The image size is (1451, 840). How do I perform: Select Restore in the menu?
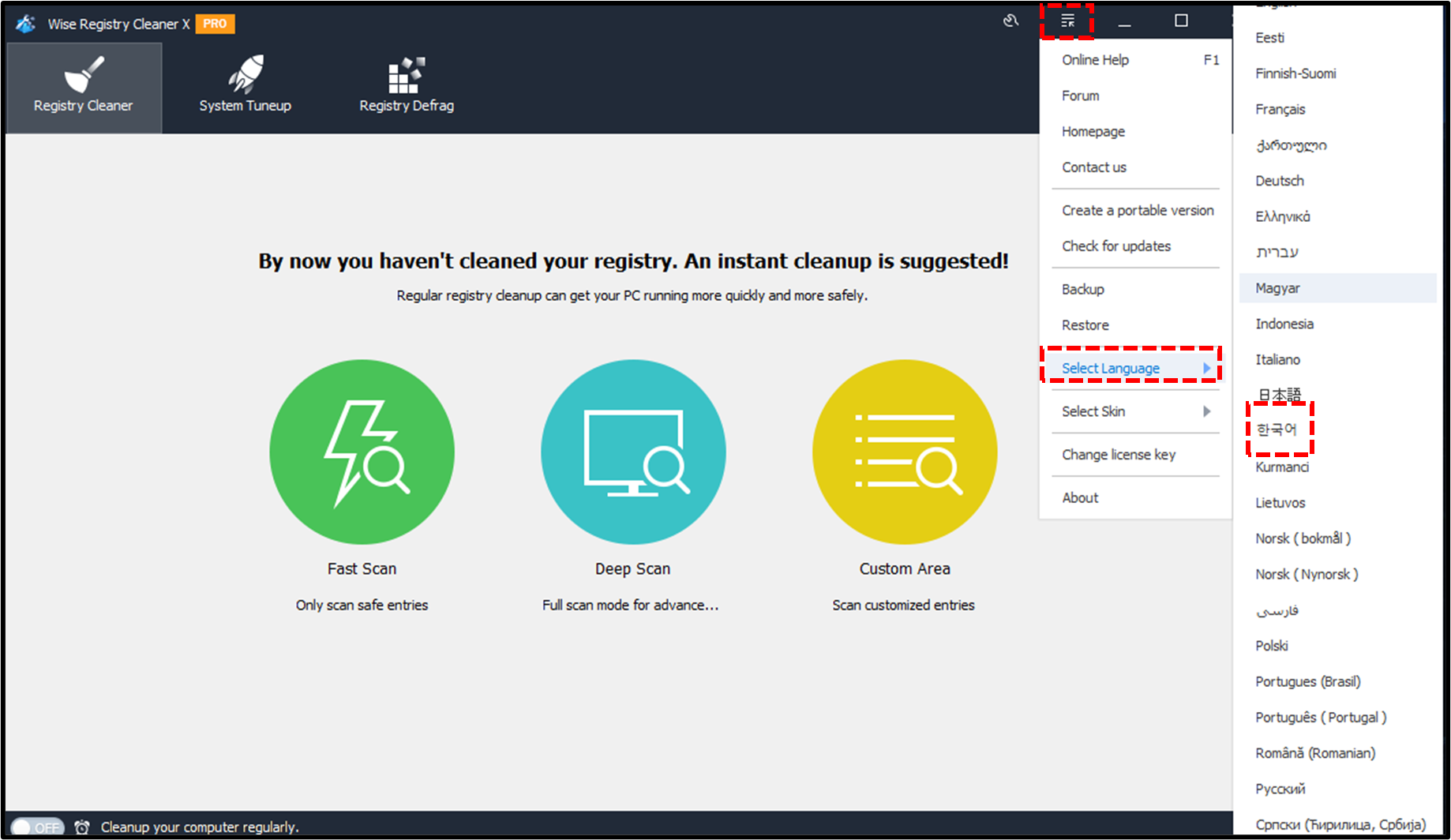click(x=1135, y=325)
